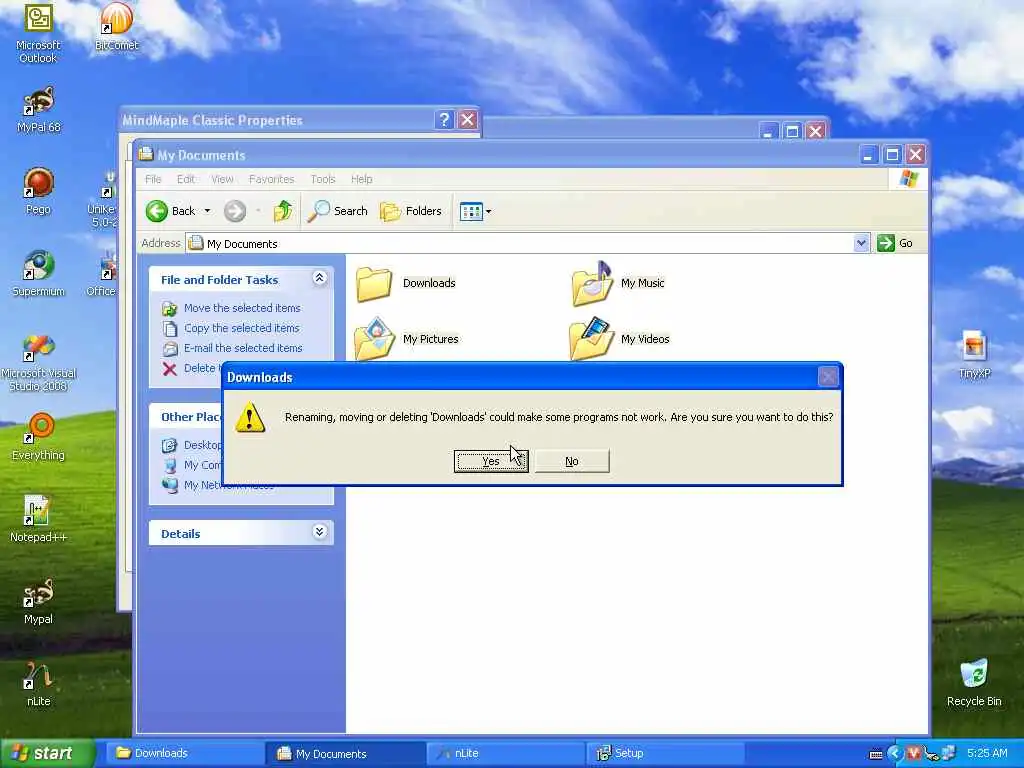Click the Start button

[x=46, y=753]
